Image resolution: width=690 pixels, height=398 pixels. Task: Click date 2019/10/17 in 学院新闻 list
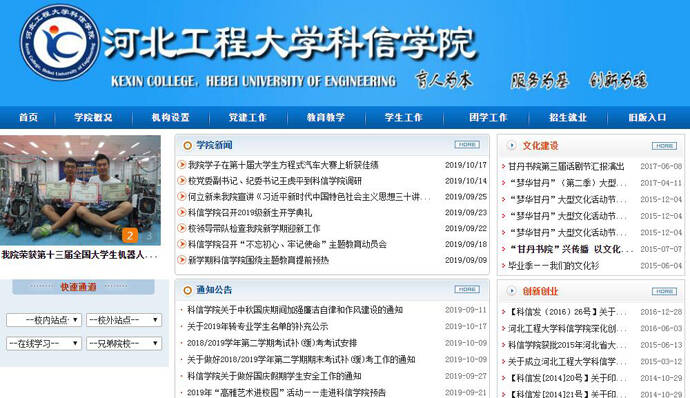coord(466,165)
